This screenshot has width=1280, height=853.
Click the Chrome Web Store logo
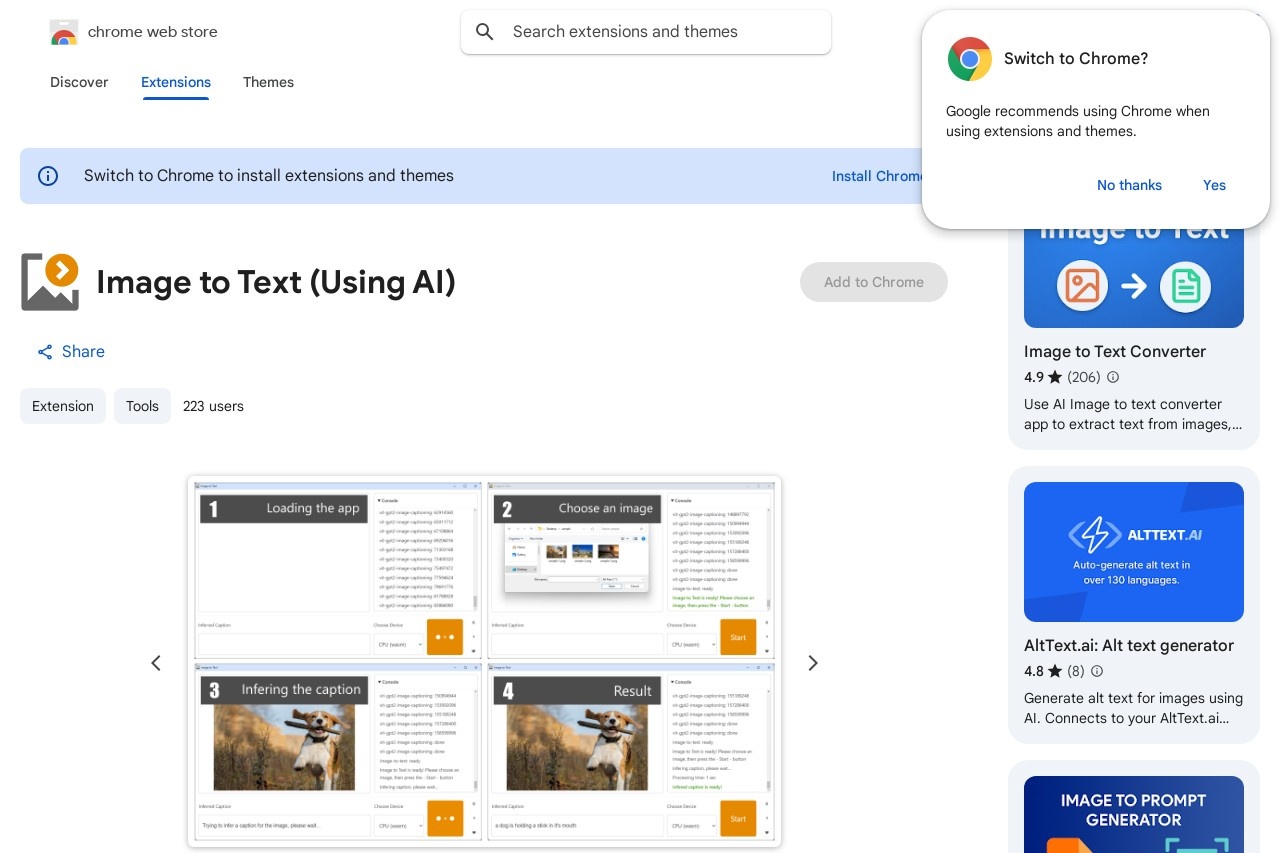coord(63,32)
